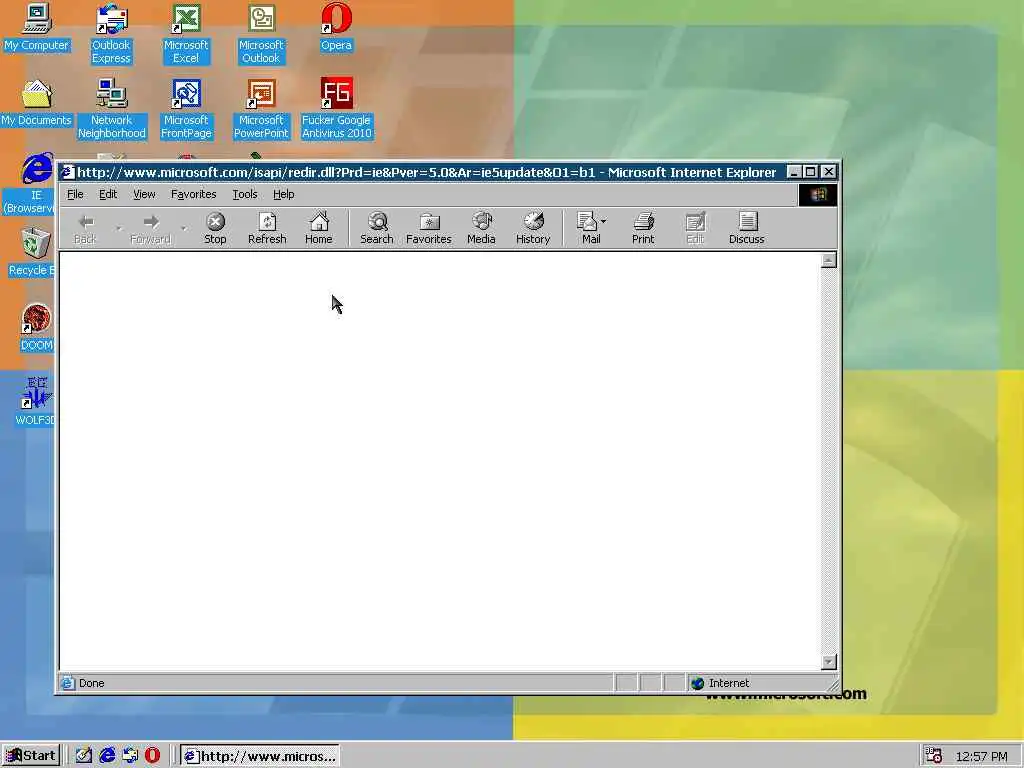Viewport: 1024px width, 768px height.
Task: Select the Microsoft FrontPage desktop shortcut
Action: [186, 109]
